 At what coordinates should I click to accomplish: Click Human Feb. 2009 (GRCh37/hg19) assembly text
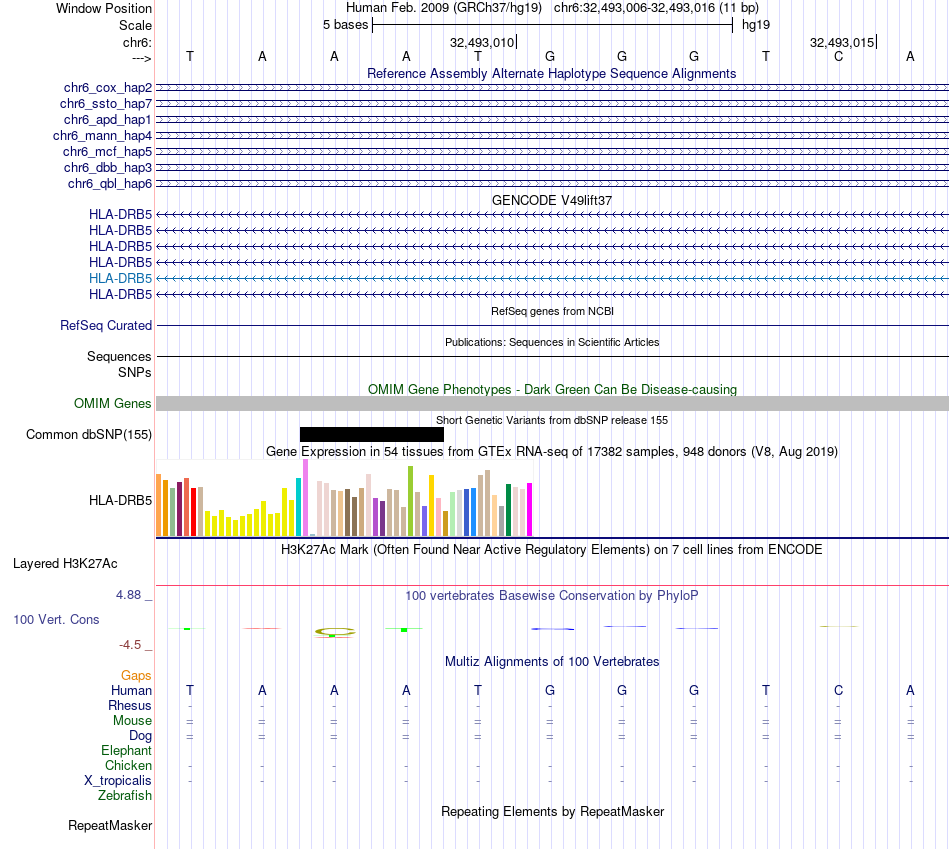(x=444, y=8)
